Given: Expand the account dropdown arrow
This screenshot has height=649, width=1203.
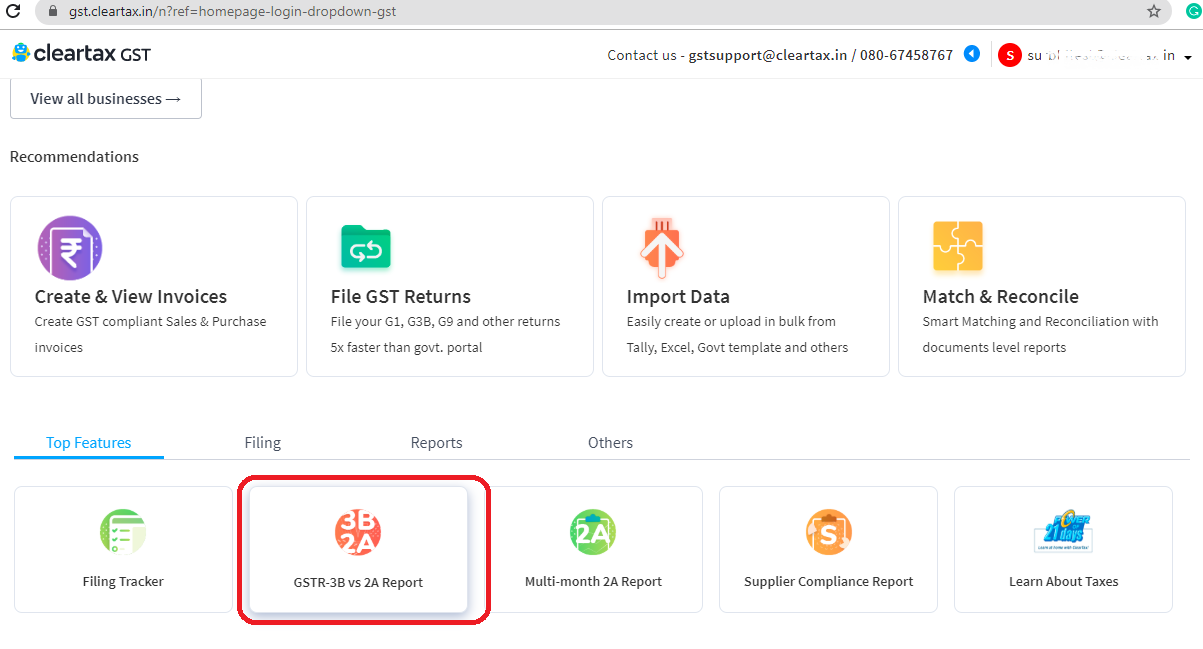Looking at the screenshot, I should click(1188, 57).
